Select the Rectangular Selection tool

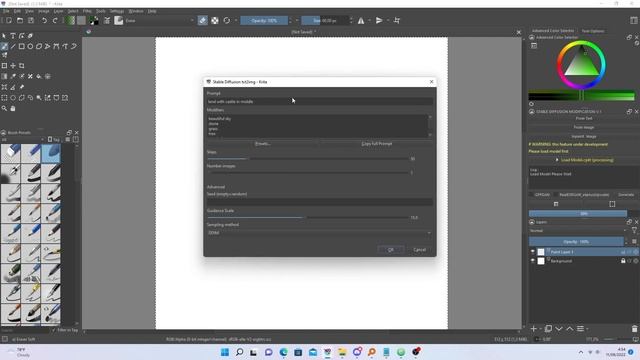point(4,98)
